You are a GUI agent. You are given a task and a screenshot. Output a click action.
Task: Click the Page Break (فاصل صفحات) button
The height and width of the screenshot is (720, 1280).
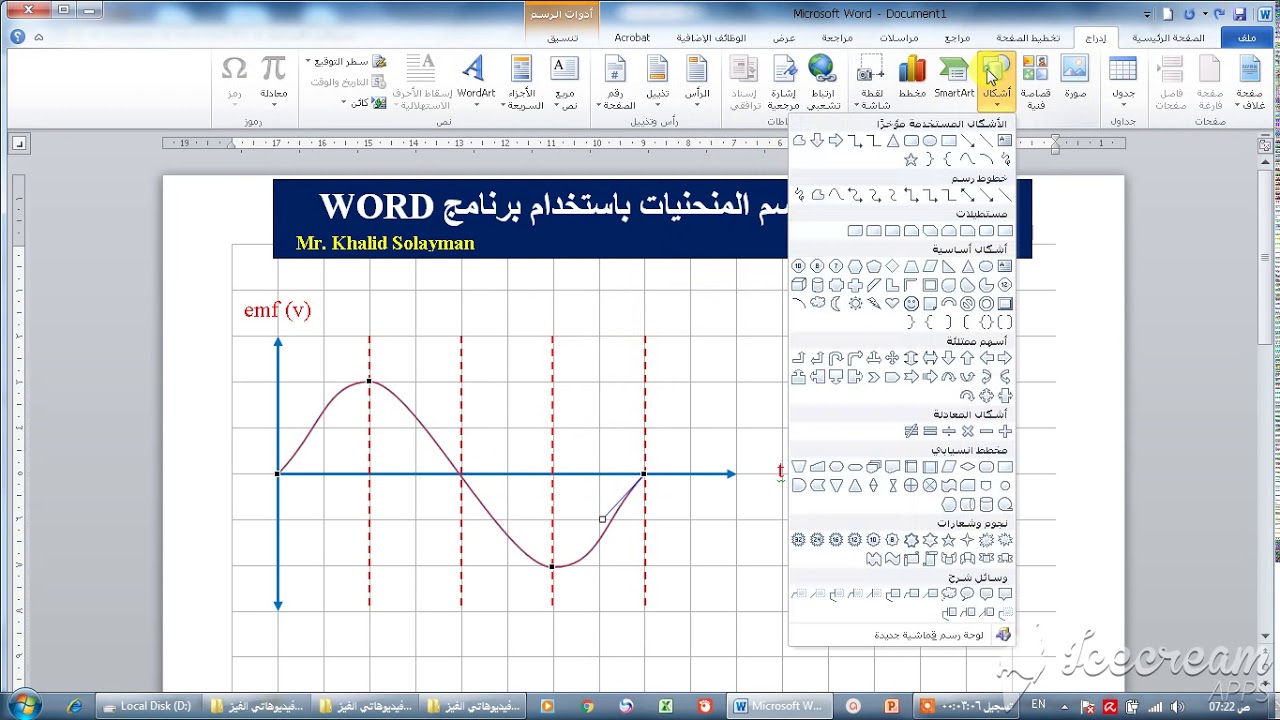[1171, 80]
